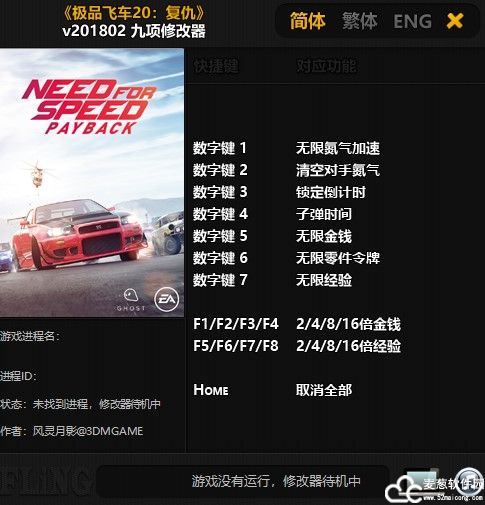Switch language to 简体 Simplified Chinese
485x505 pixels.
[307, 21]
